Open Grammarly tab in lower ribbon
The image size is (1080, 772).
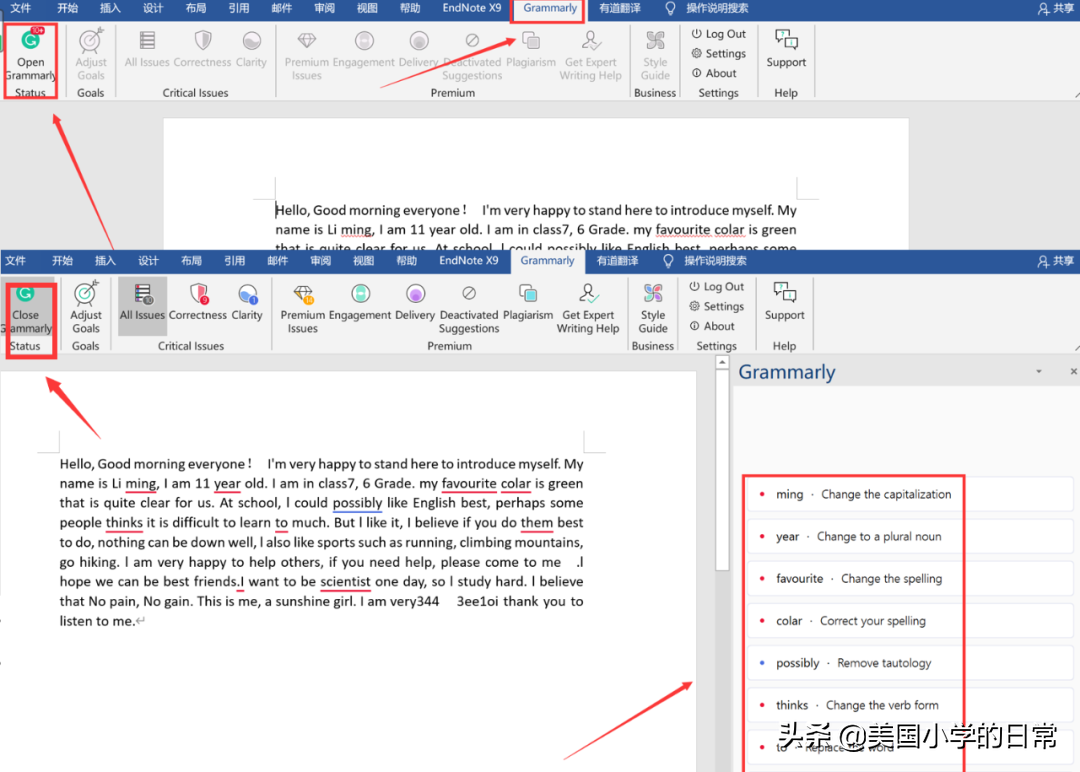click(x=547, y=261)
